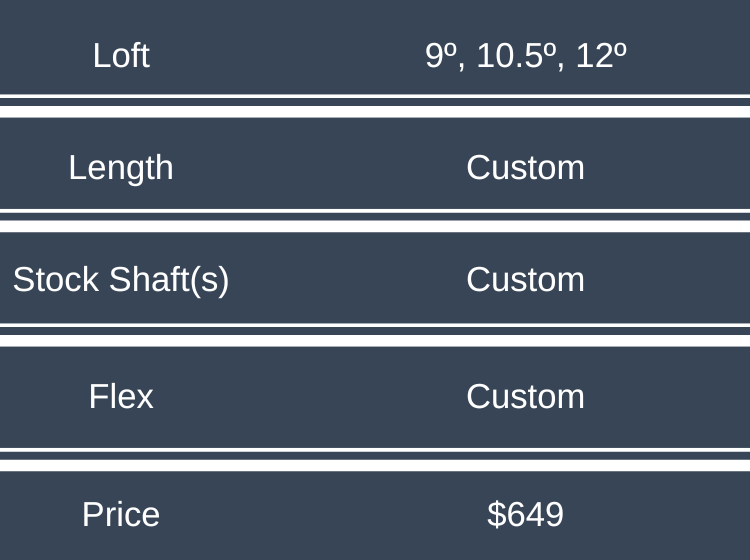Click the white divider below the Loft row
The width and height of the screenshot is (750, 560).
click(x=375, y=111)
